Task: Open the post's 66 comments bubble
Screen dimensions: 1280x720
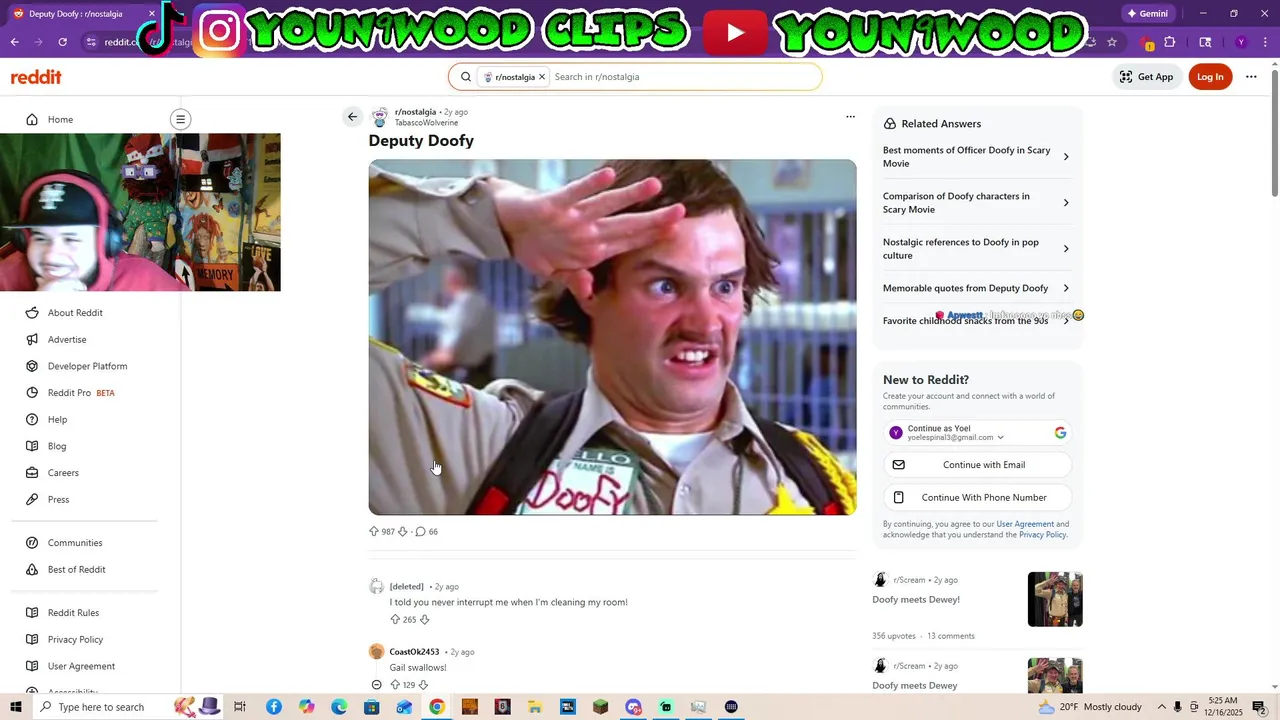Action: 427,532
